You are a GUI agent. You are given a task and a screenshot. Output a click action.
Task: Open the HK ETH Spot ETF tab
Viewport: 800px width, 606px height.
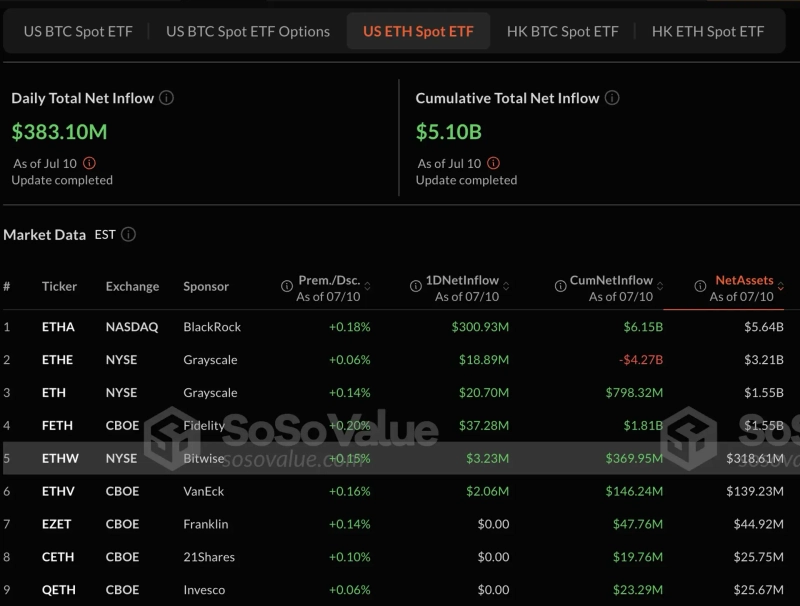(707, 31)
